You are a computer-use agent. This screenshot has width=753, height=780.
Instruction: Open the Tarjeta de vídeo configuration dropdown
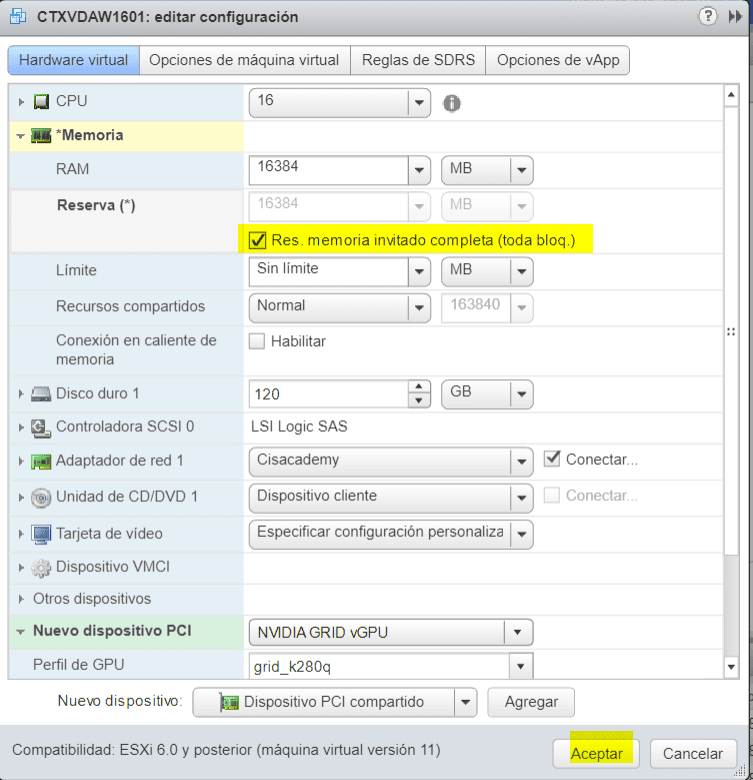coord(390,534)
